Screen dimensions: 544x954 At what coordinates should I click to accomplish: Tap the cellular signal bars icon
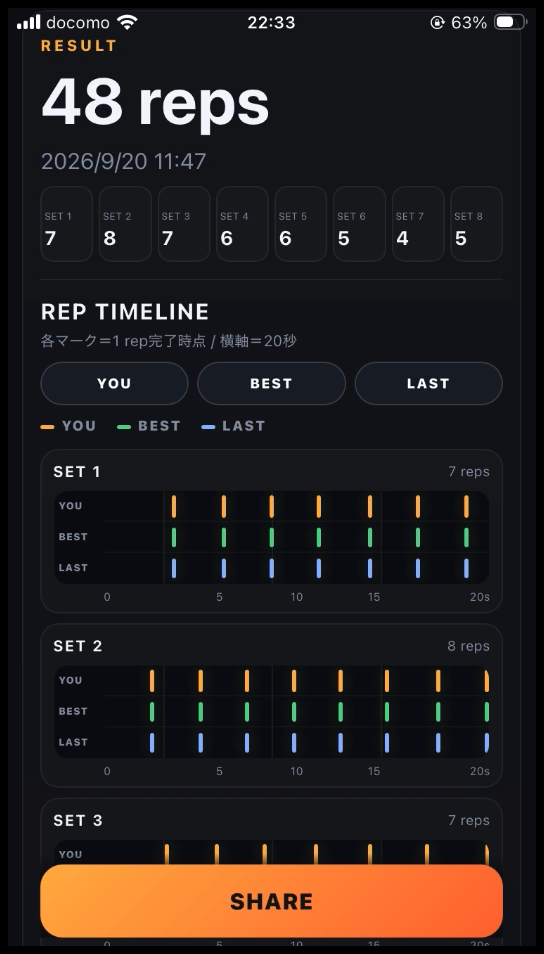[29, 23]
